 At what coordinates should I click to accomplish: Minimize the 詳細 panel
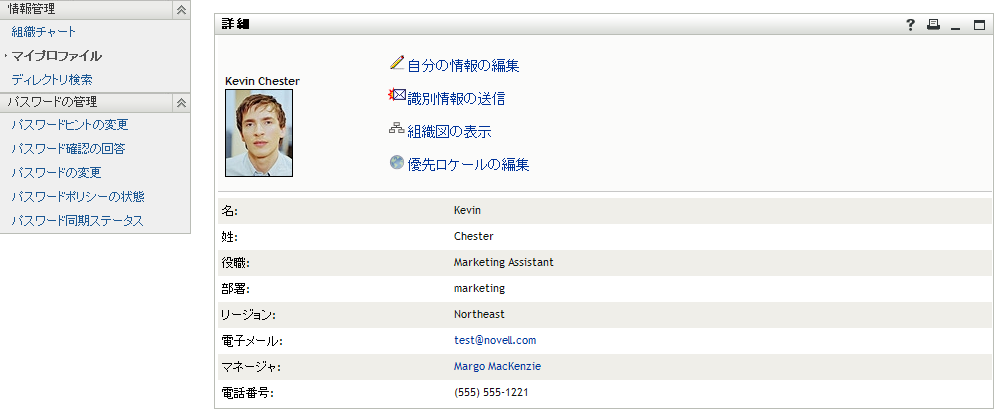click(956, 25)
